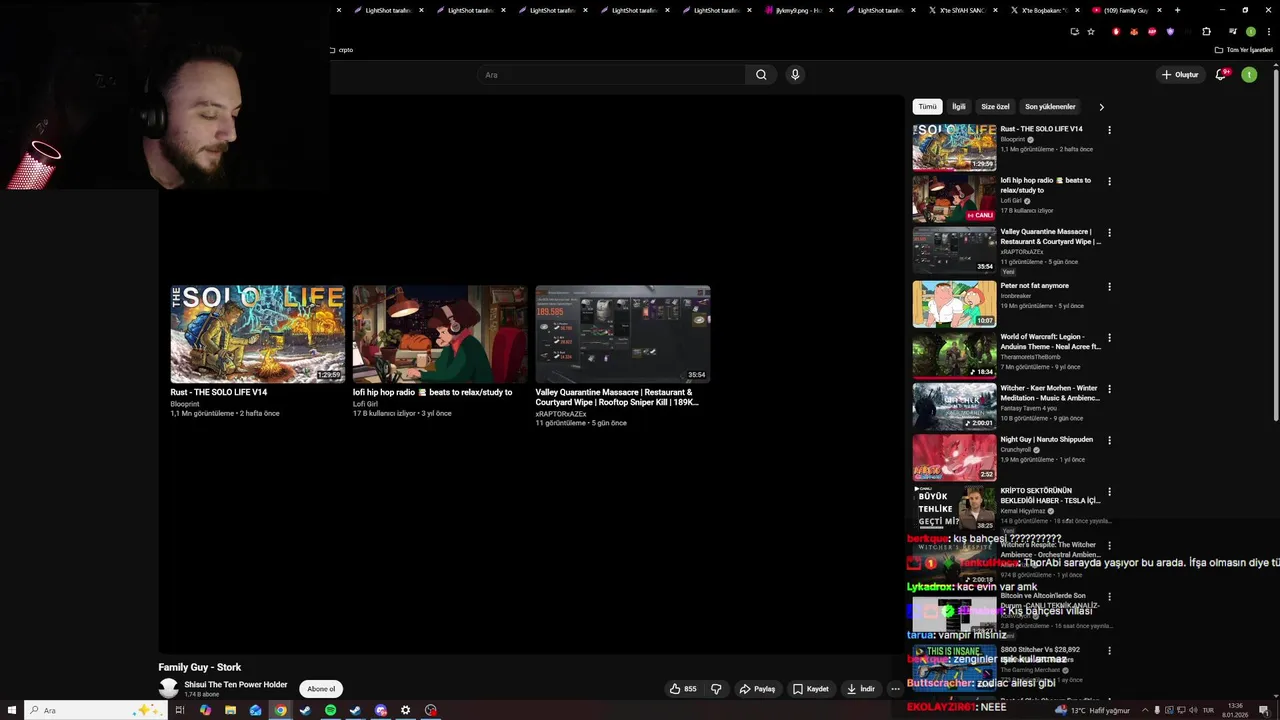Share the video using Paylaş
The height and width of the screenshot is (720, 1280).
pos(757,689)
